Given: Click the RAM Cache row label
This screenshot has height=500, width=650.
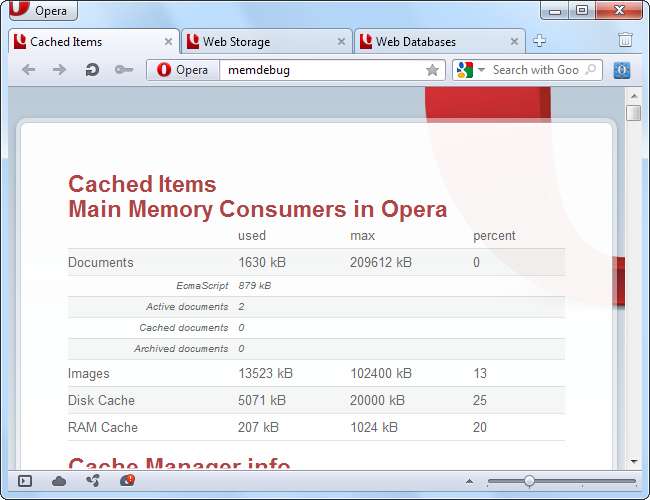Looking at the screenshot, I should point(103,427).
